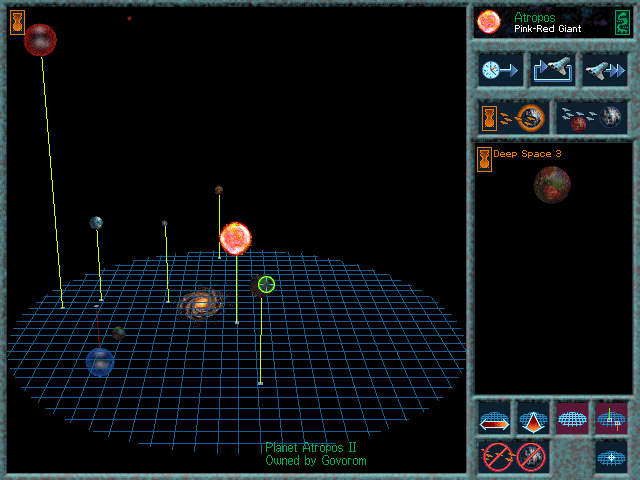This screenshot has height=480, width=640.
Task: Click the 'Pink-Red Giant' label
Action: pos(547,29)
